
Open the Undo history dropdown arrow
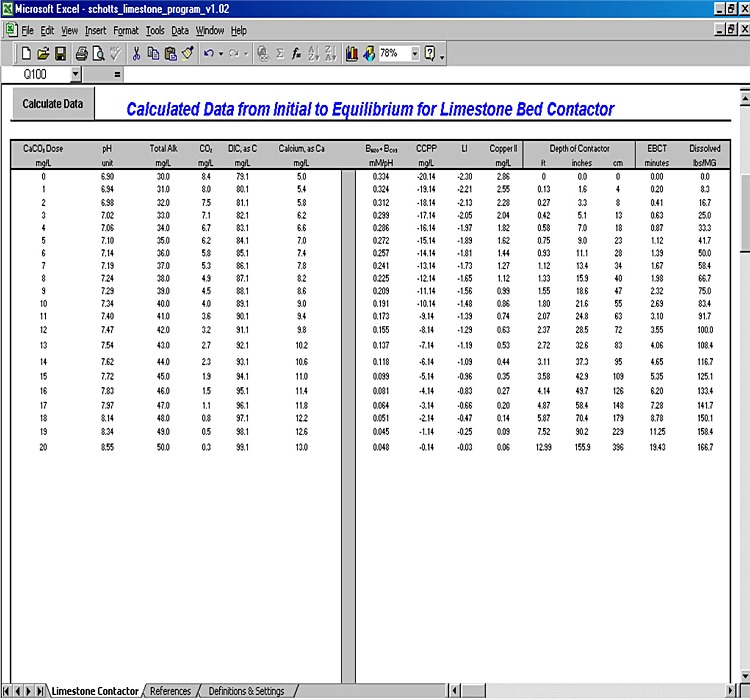tap(220, 53)
